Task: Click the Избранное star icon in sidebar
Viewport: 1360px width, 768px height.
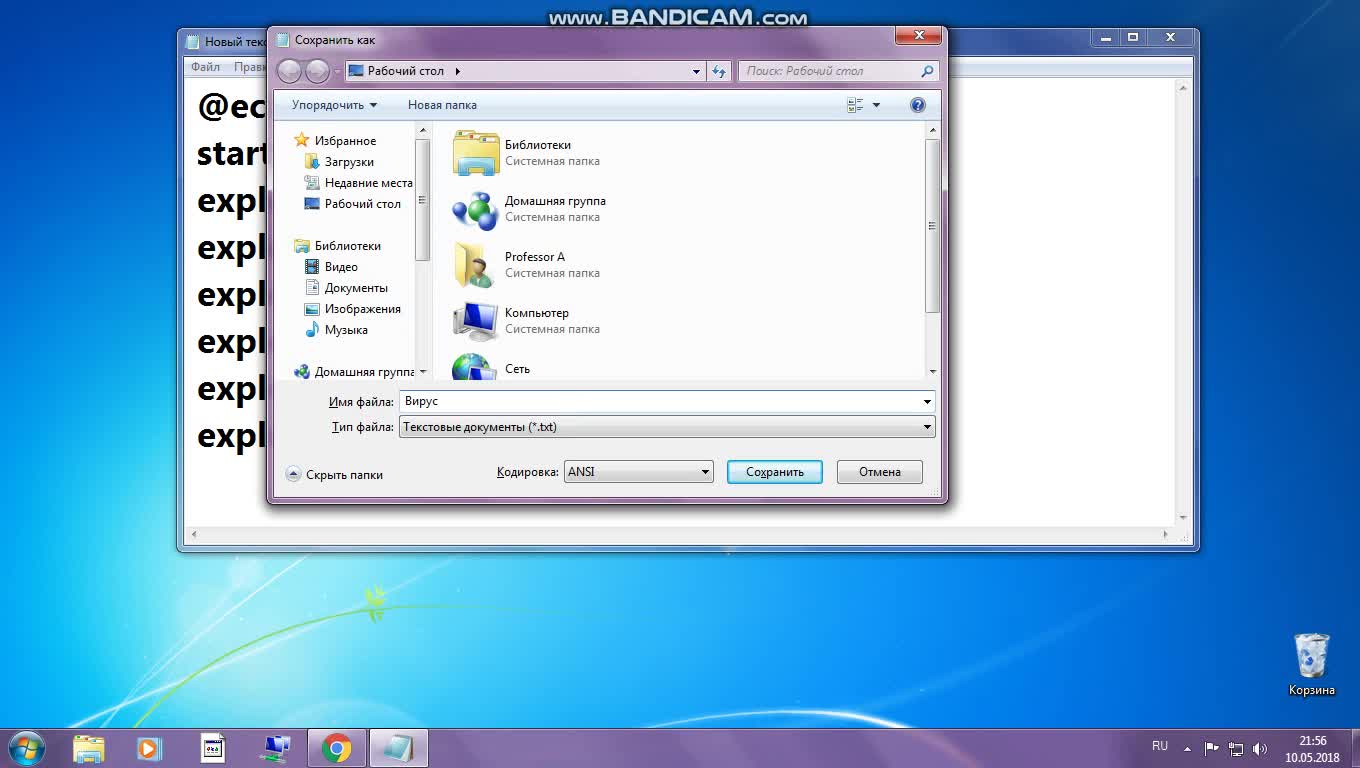Action: (x=301, y=141)
